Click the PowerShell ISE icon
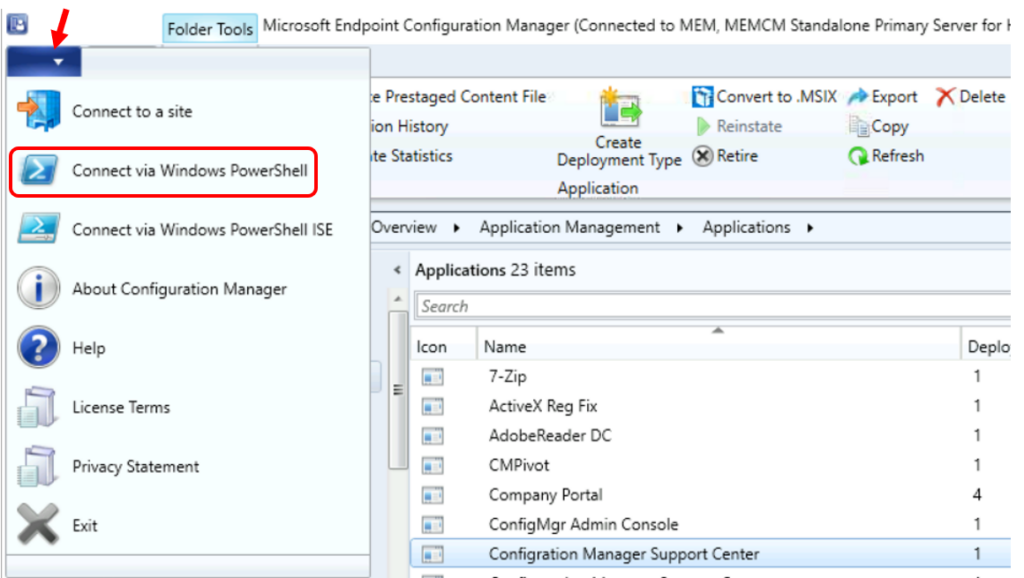Screen dimensions: 1024x578 click(x=39, y=229)
